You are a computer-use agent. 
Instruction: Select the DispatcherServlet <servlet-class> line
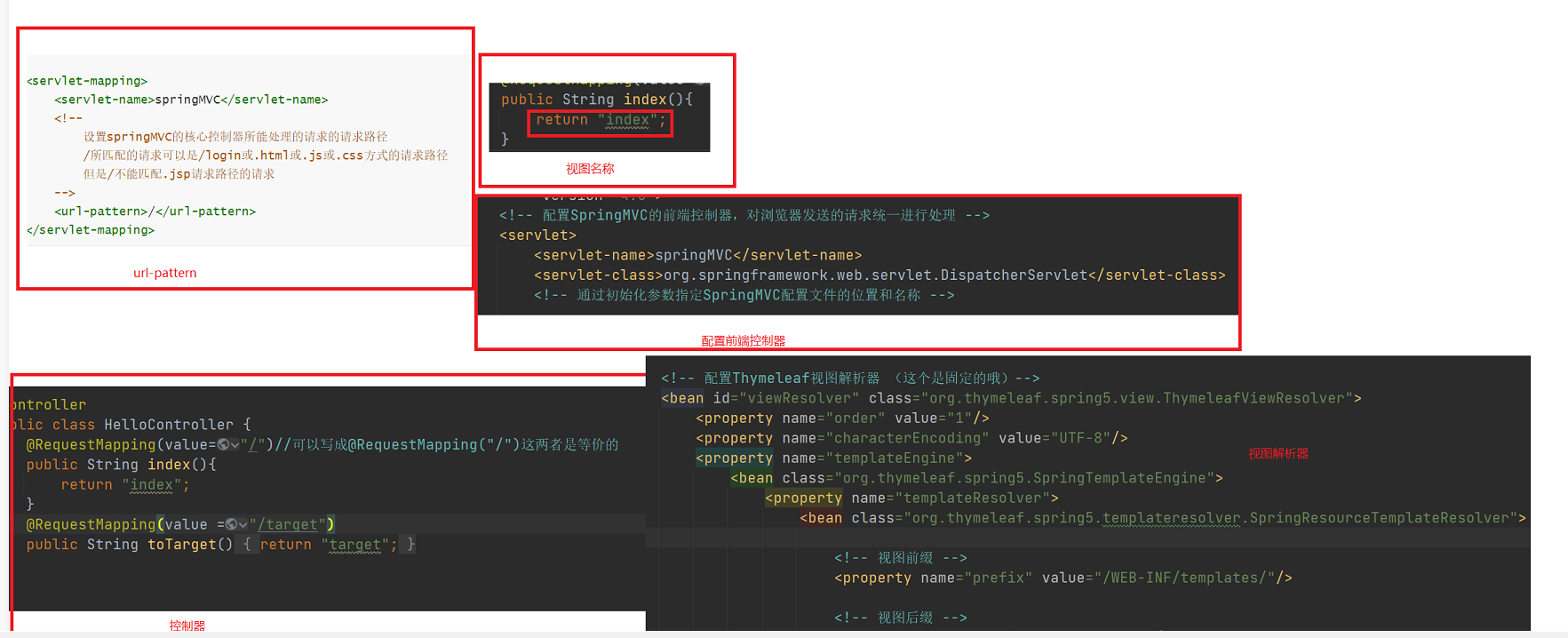(880, 275)
